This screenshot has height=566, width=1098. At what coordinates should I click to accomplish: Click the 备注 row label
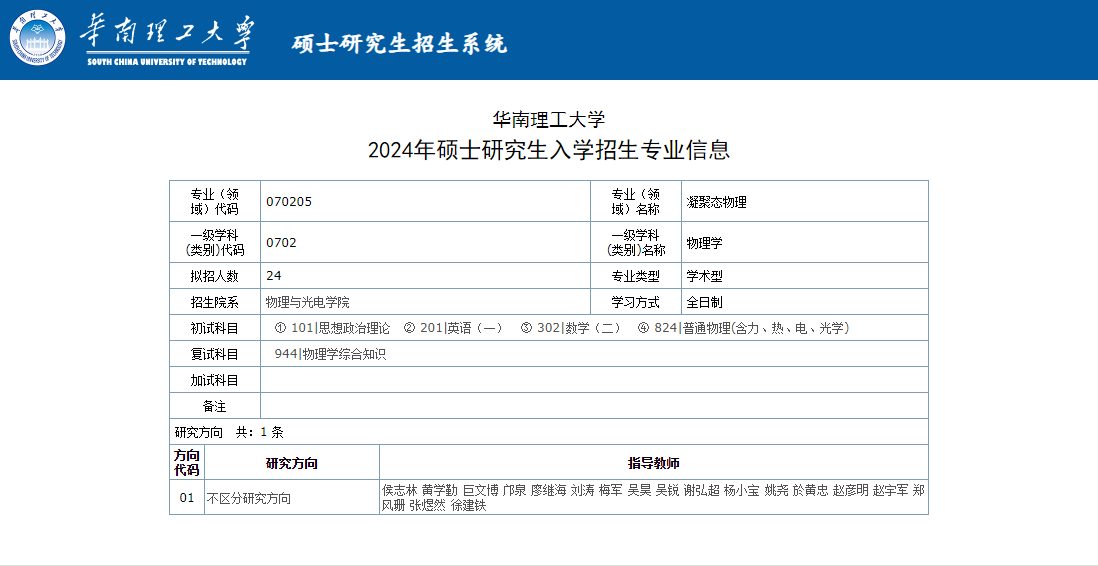pos(214,406)
